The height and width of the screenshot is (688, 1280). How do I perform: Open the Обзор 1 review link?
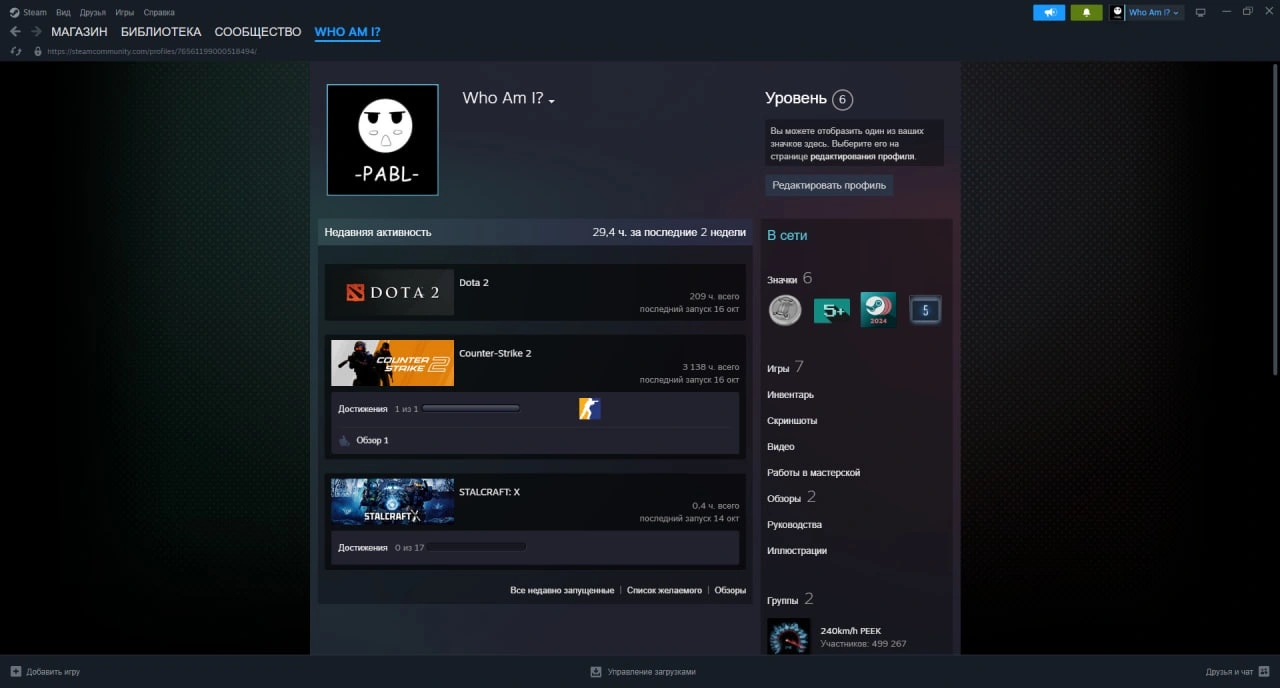[372, 440]
